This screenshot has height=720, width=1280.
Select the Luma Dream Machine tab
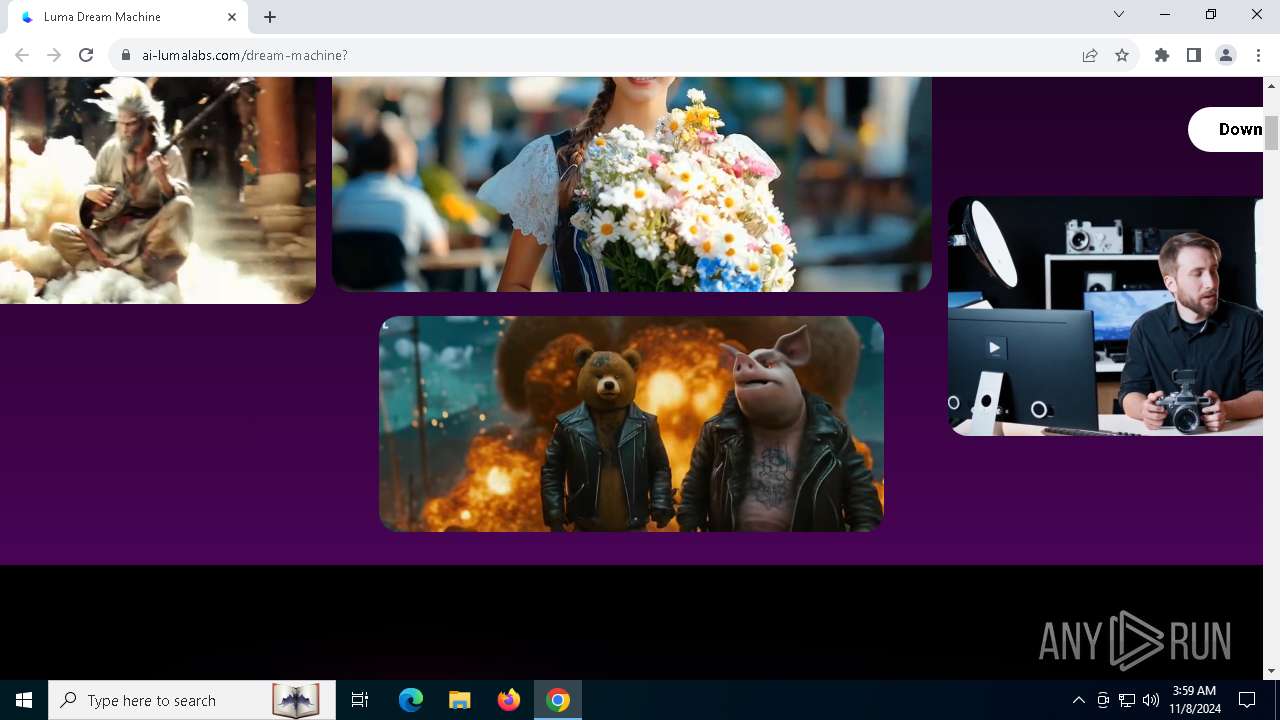(x=128, y=17)
